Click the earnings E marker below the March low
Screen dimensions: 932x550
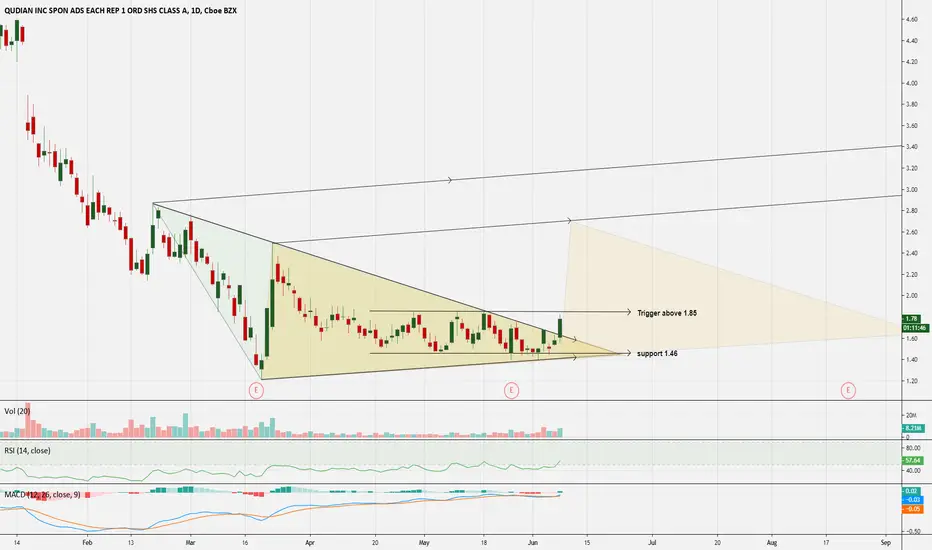click(256, 391)
